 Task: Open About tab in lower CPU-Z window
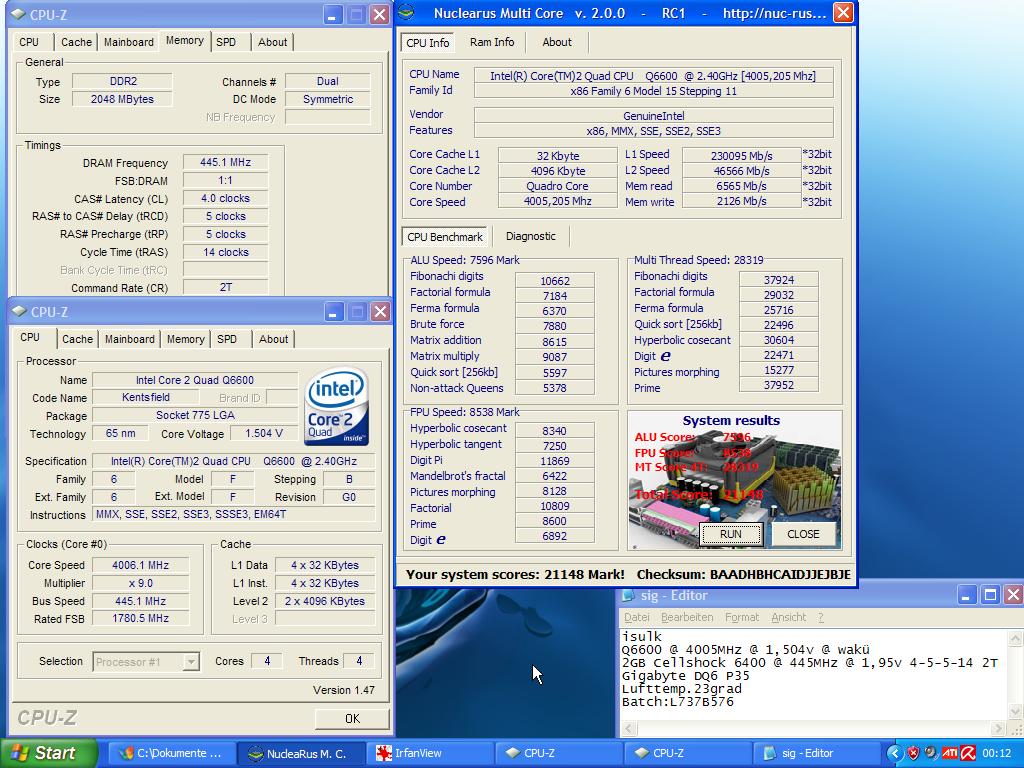coord(273,340)
